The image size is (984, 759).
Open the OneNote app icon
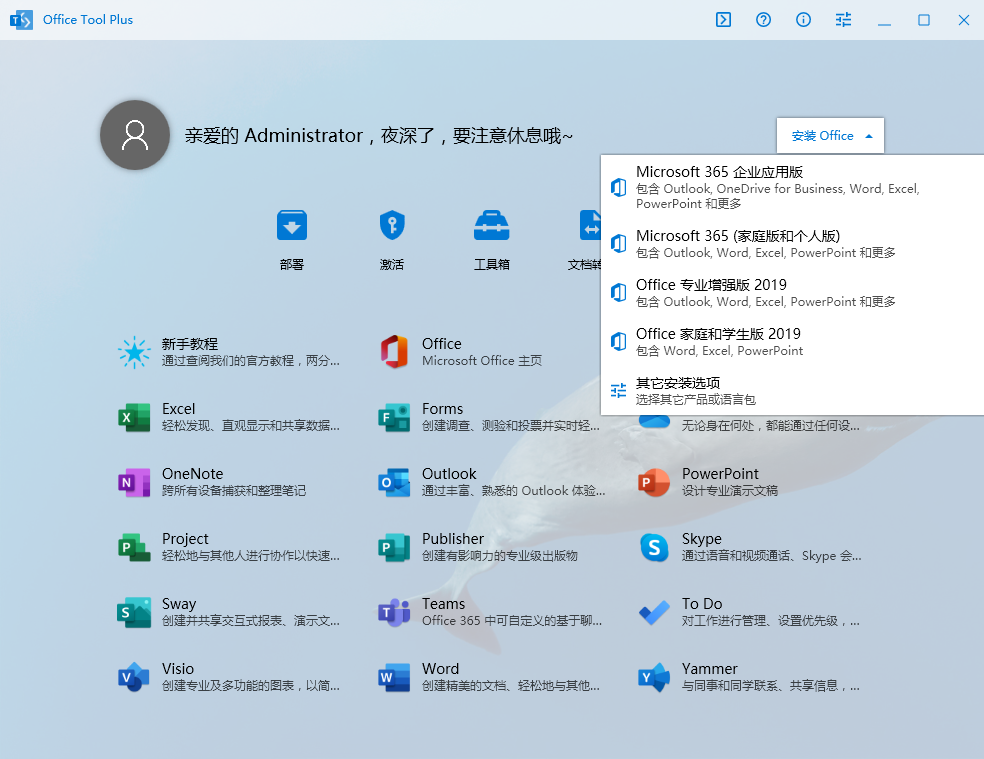(x=134, y=482)
